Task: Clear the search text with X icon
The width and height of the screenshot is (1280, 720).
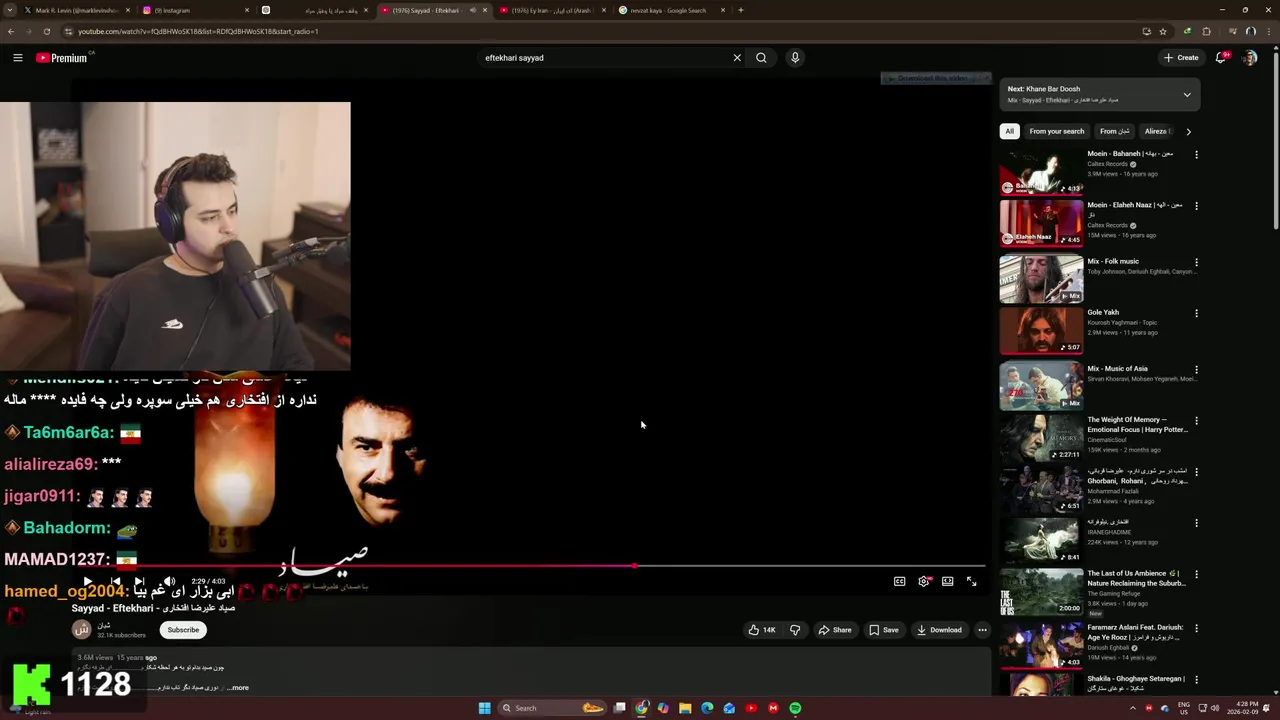Action: click(x=737, y=58)
